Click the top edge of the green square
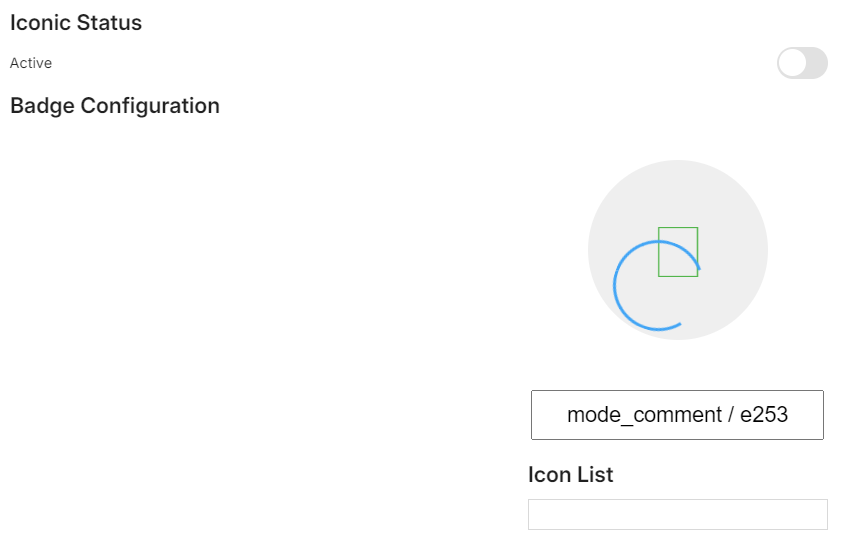 pyautogui.click(x=678, y=228)
